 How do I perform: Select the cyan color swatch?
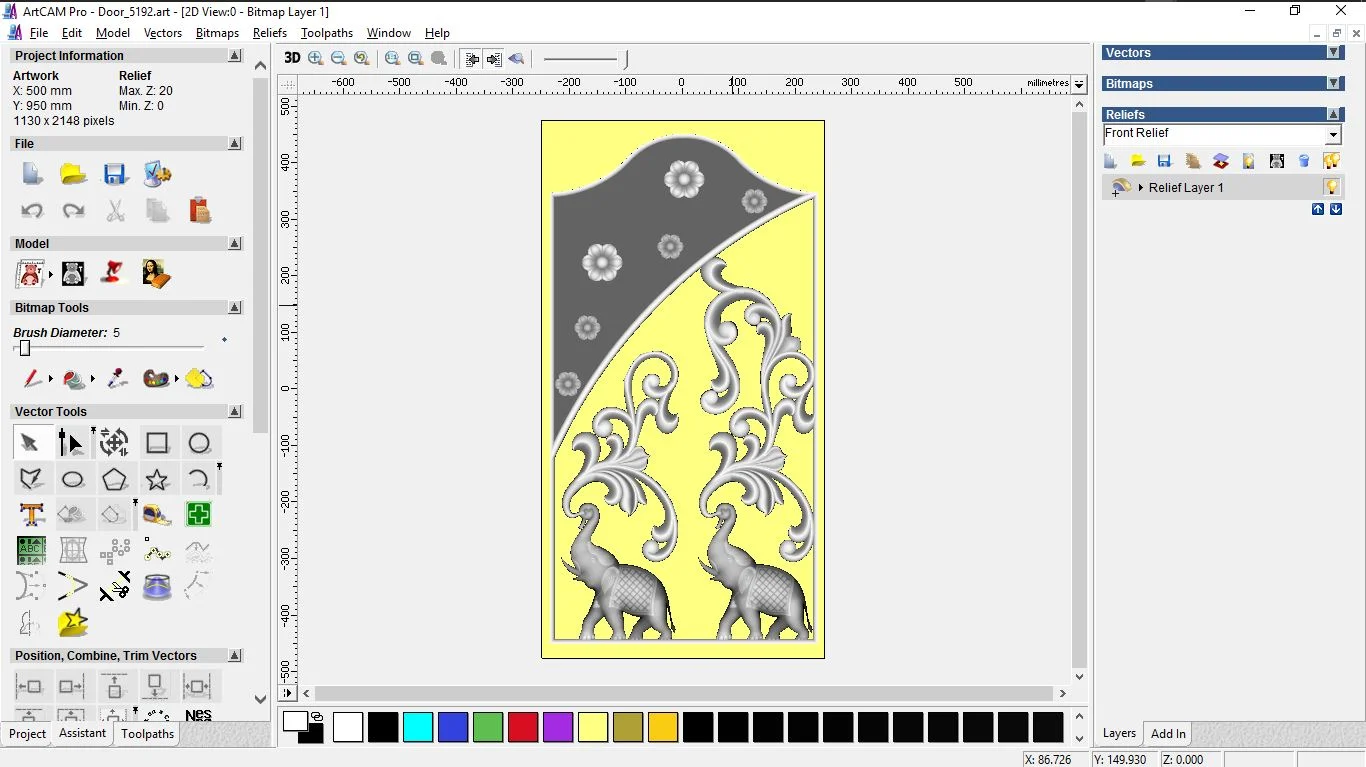coord(418,727)
